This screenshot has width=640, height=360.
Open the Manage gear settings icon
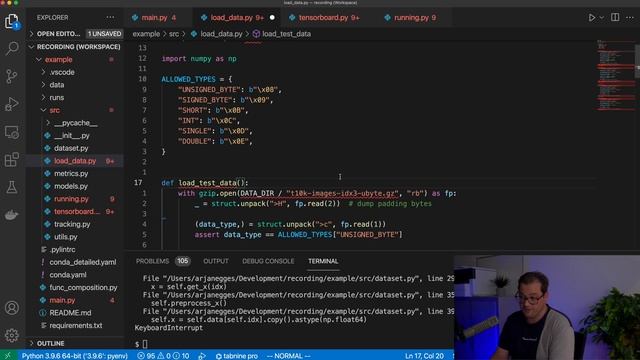(x=12, y=335)
